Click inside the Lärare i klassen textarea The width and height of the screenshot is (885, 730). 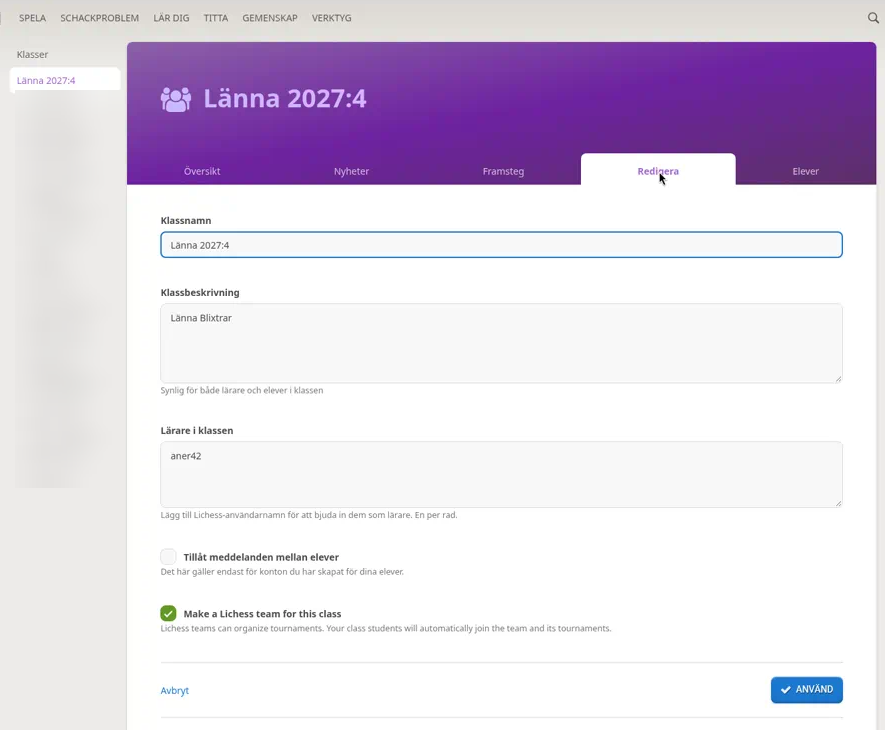coord(501,474)
